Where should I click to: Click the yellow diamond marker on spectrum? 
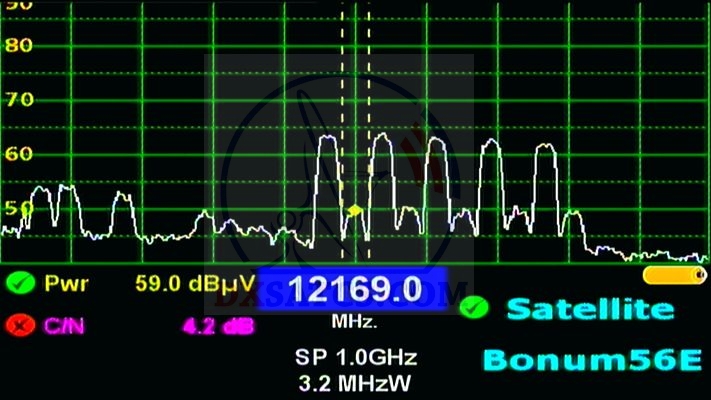pyautogui.click(x=355, y=210)
